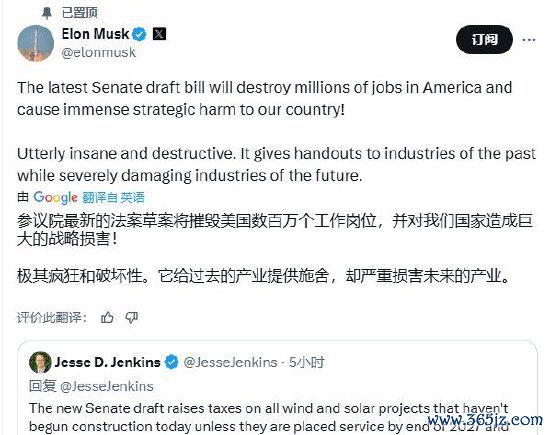The image size is (550, 435).
Task: Open the @elonmusk handle link
Action: 99,53
